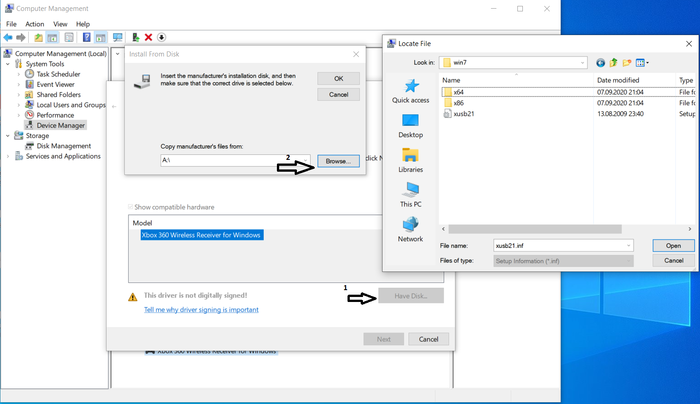700x404 pixels.
Task: Click the up one level icon in Locate File
Action: (x=613, y=63)
